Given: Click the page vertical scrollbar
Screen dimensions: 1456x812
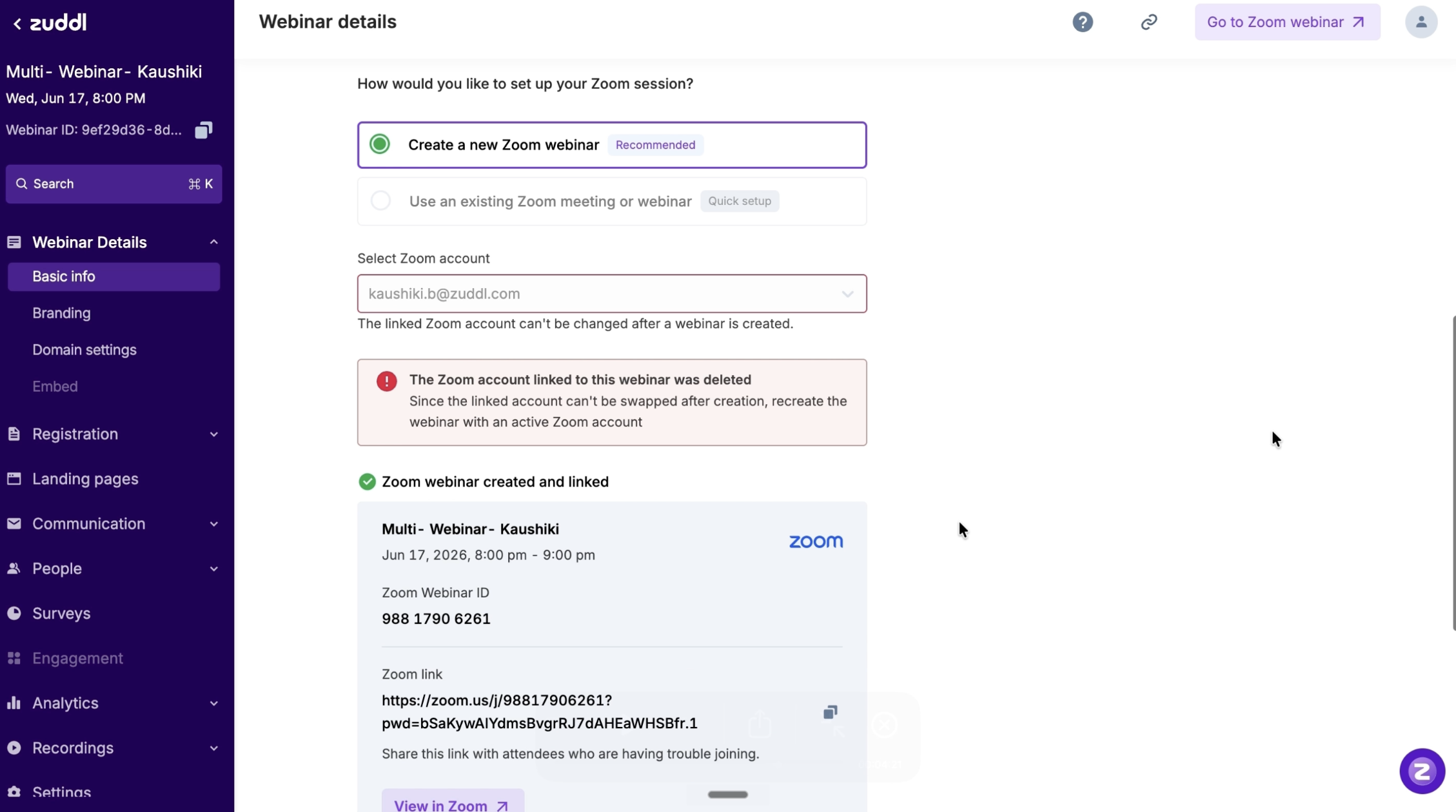Looking at the screenshot, I should point(1453,472).
